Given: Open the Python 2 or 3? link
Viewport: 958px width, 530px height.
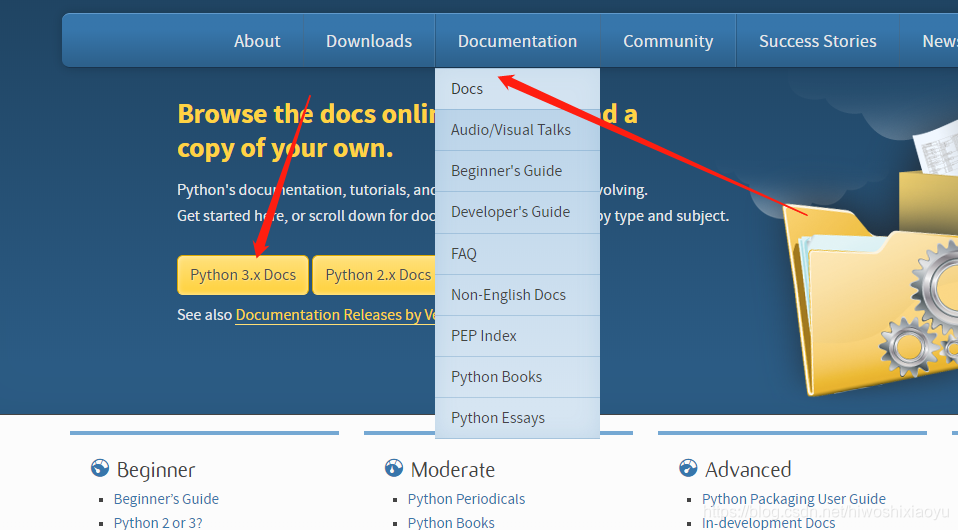Looking at the screenshot, I should coord(158,523).
